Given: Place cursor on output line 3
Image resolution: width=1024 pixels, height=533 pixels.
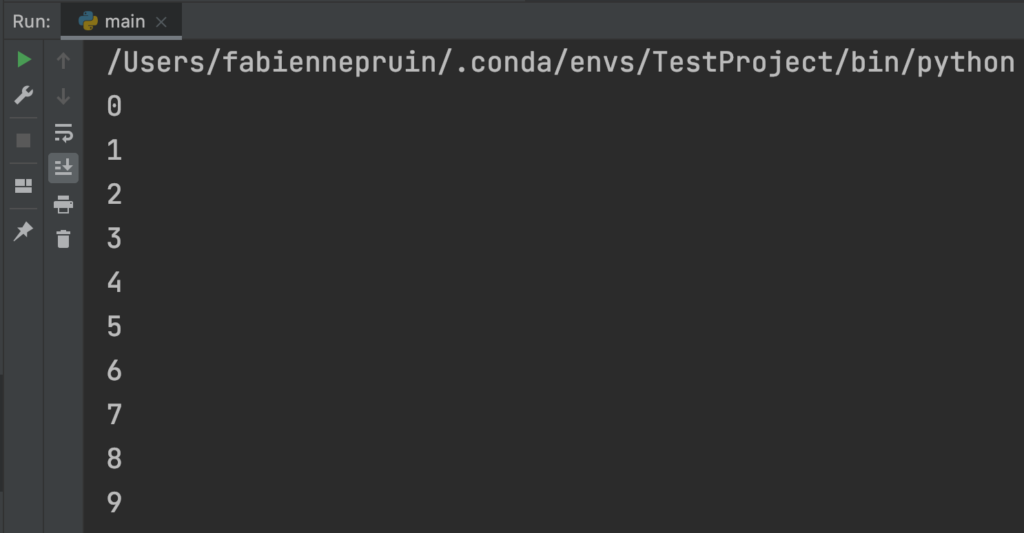Looking at the screenshot, I should pos(114,239).
